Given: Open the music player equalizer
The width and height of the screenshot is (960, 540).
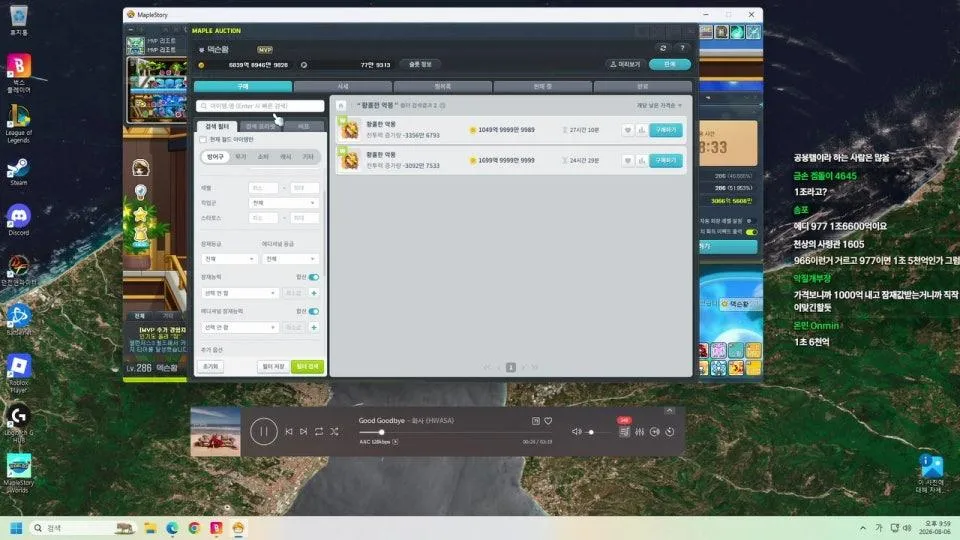Looking at the screenshot, I should (639, 432).
